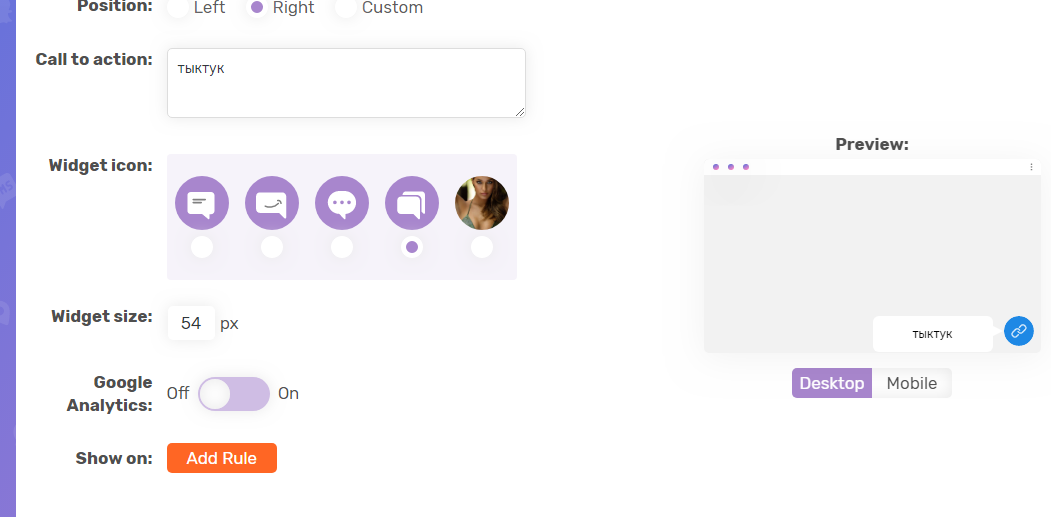Select radio under the photo avatar
The image size is (1051, 517).
[482, 247]
